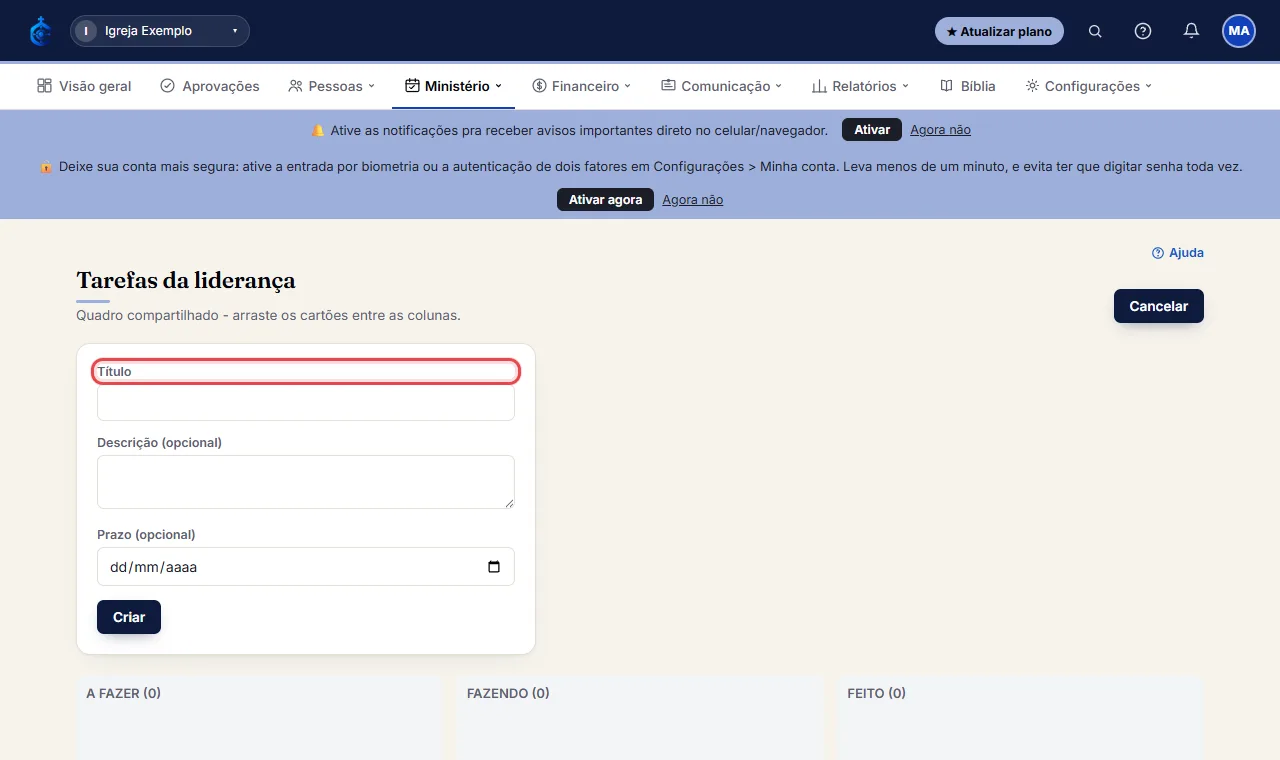Open the Igreja Exemplo church selector
1280x760 pixels.
pos(160,31)
